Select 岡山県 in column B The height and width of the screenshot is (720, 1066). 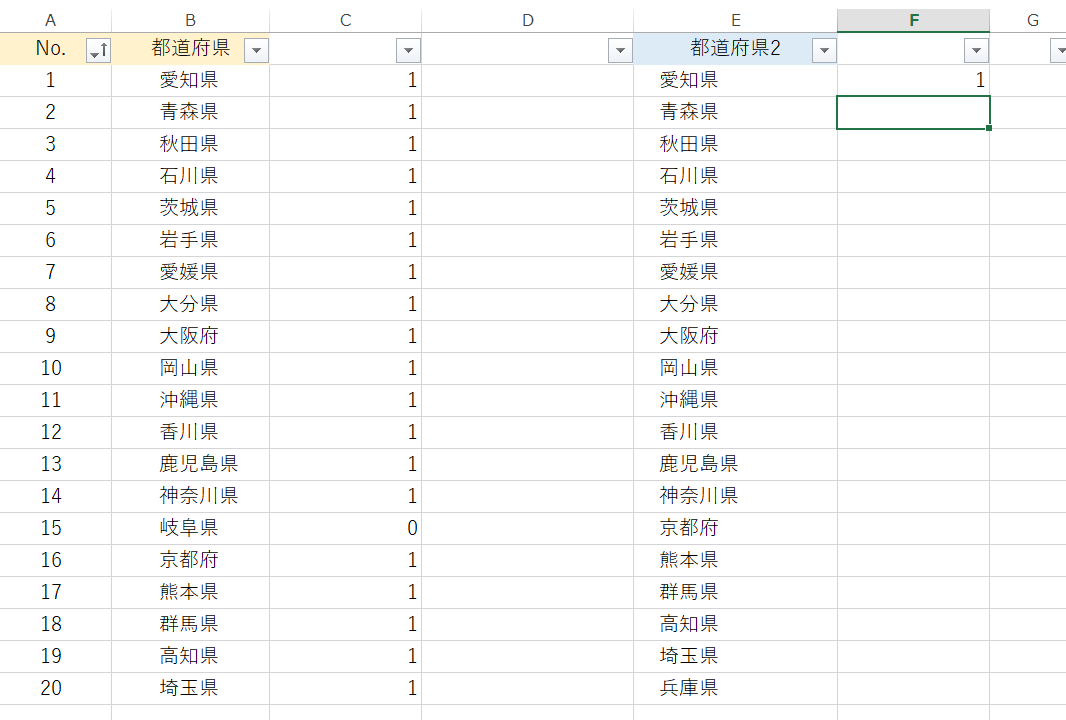[x=190, y=368]
